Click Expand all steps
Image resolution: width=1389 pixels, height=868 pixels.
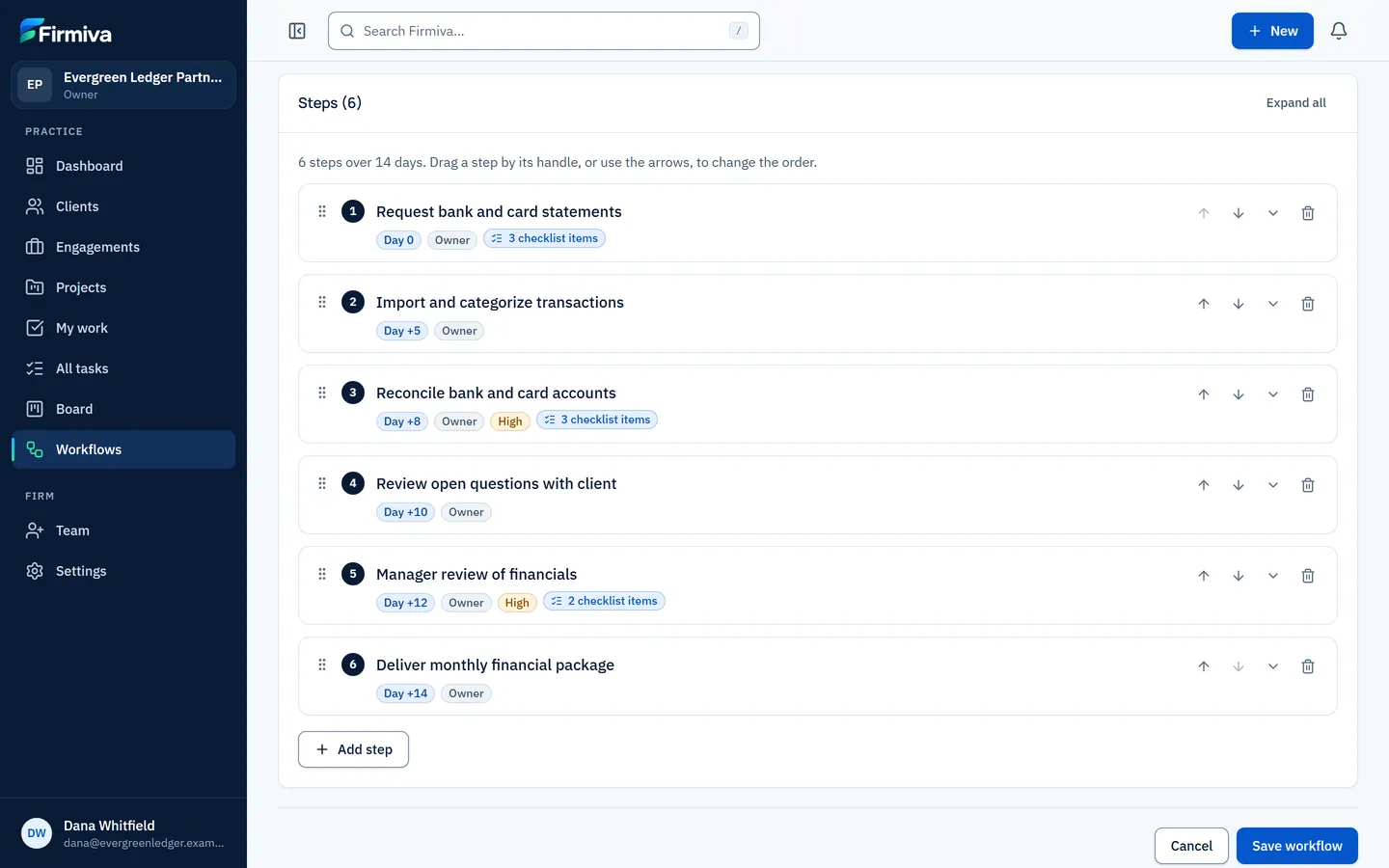coord(1295,103)
